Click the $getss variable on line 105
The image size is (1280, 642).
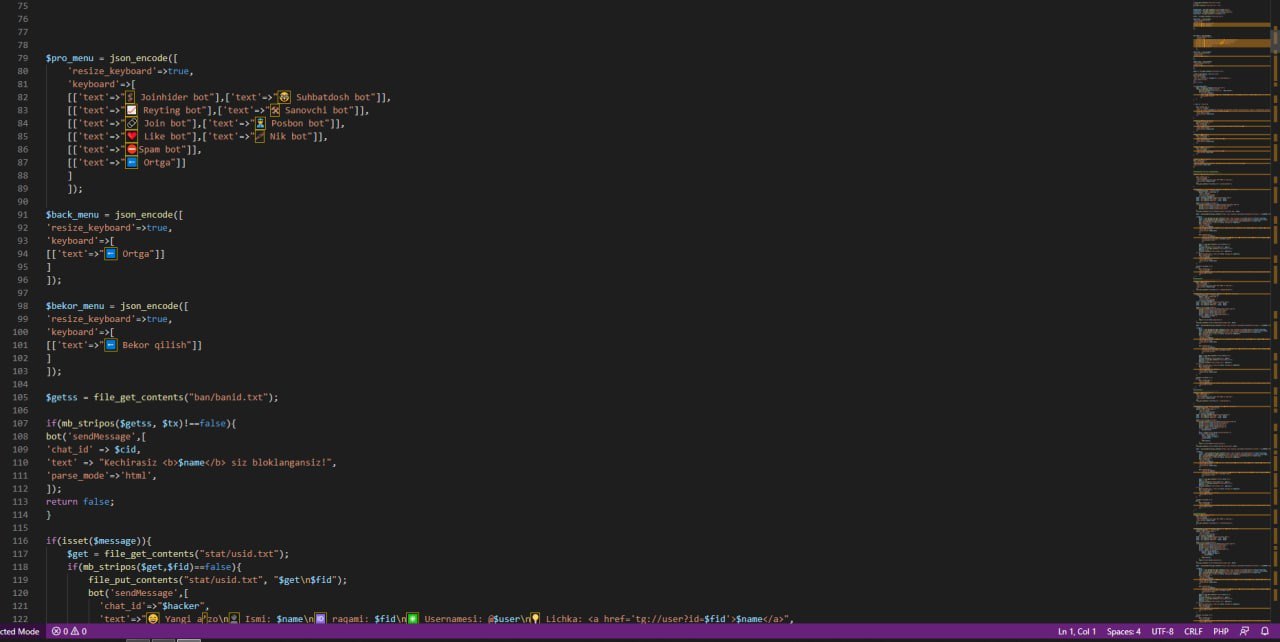pos(64,397)
